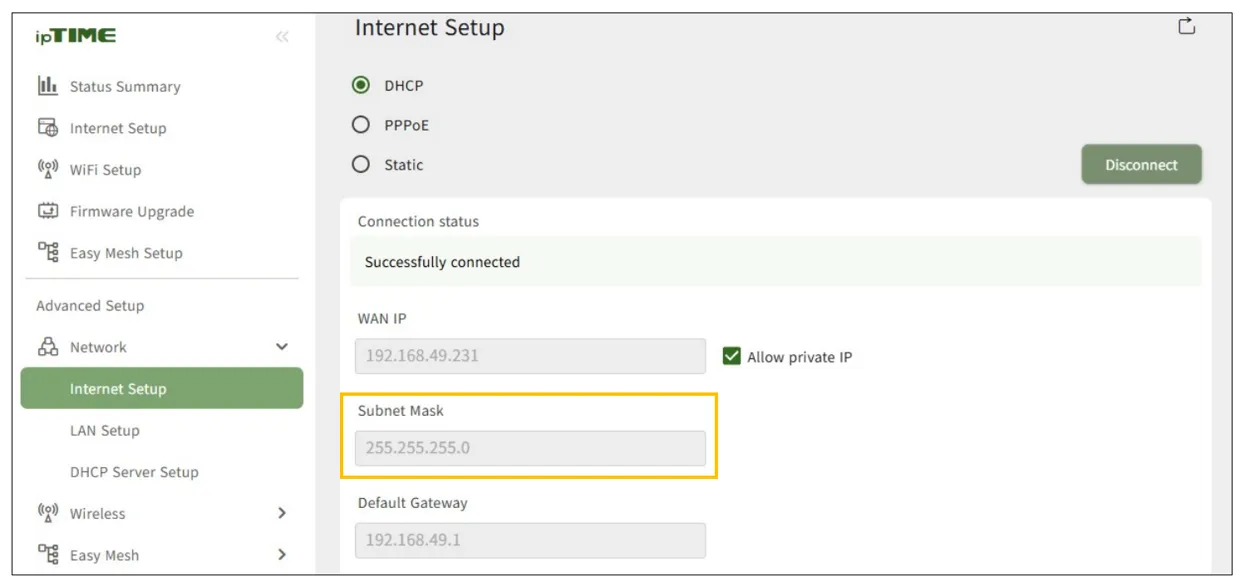Image resolution: width=1240 pixels, height=587 pixels.
Task: Click the Internet Setup page title
Action: tap(429, 28)
